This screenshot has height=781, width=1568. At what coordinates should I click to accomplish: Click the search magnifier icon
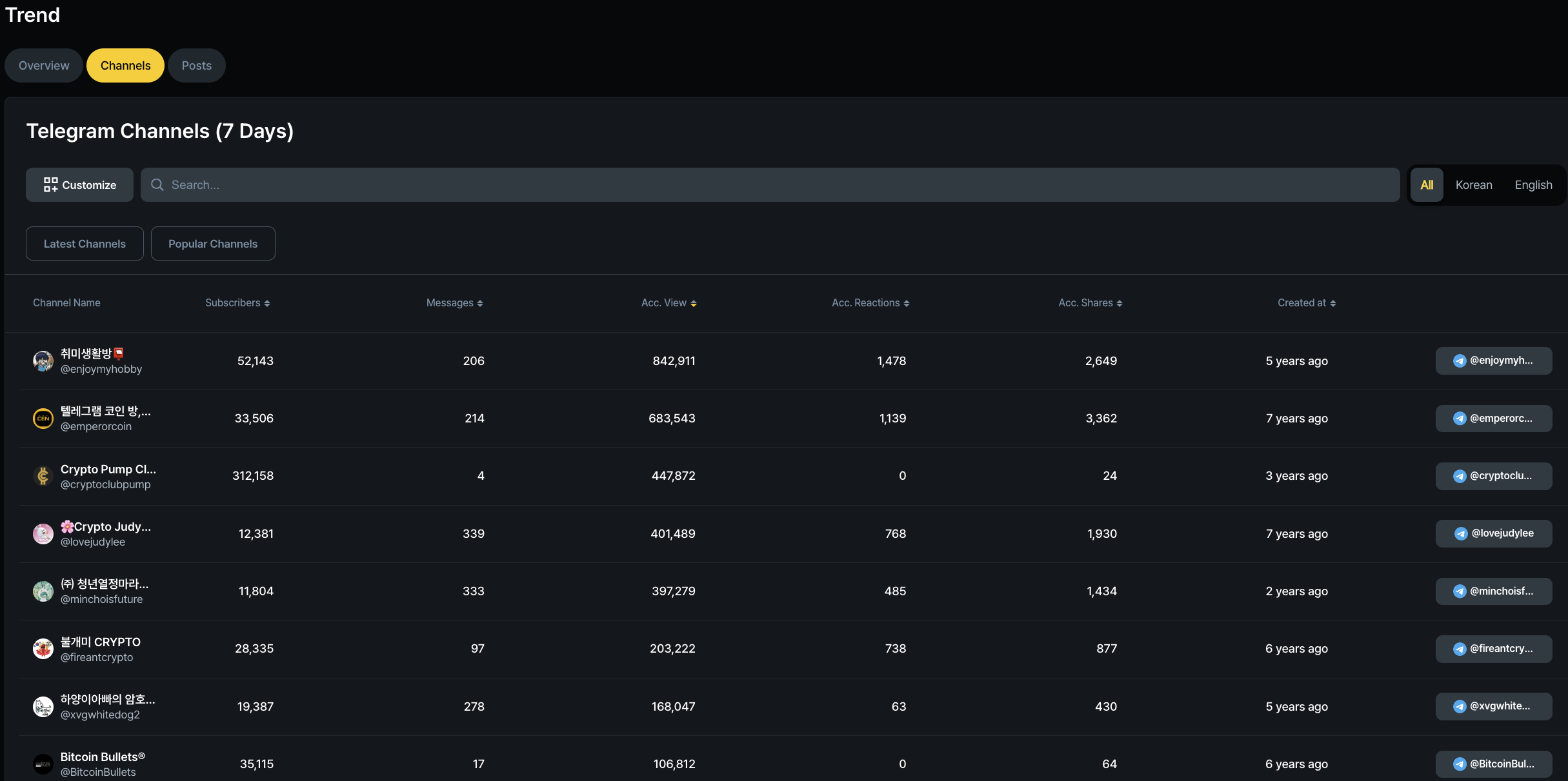[157, 185]
